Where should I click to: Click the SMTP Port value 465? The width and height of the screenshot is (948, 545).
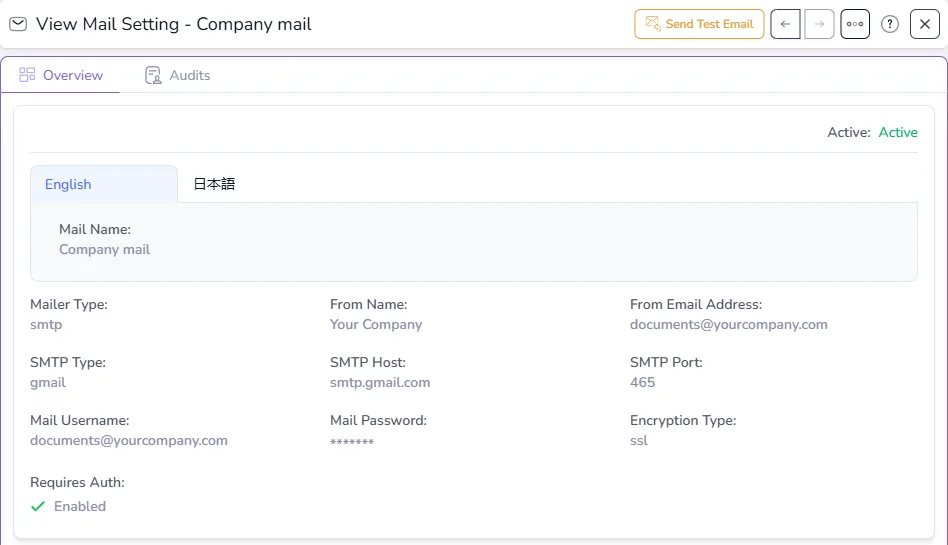tap(643, 382)
